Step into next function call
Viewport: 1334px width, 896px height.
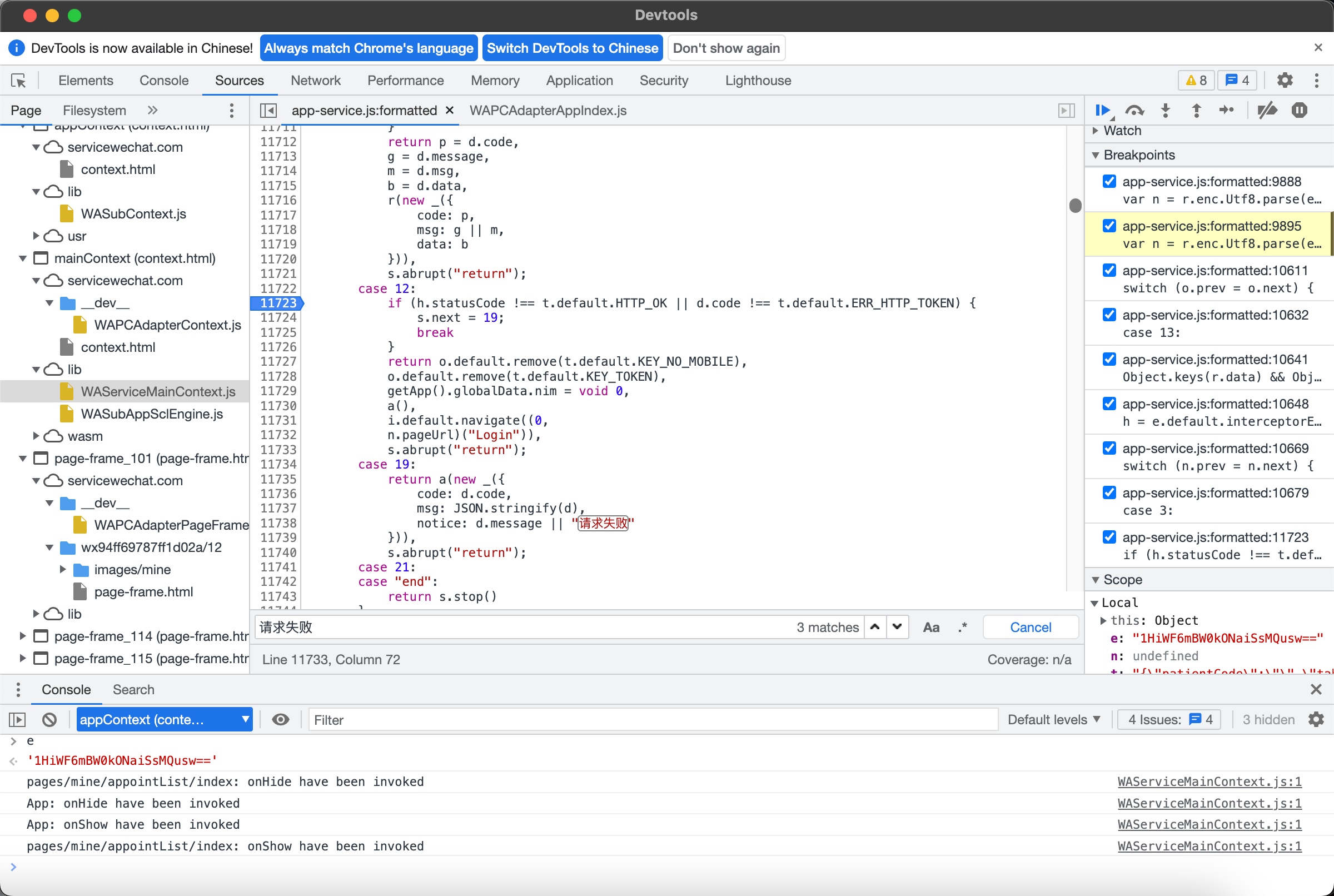pyautogui.click(x=1166, y=110)
